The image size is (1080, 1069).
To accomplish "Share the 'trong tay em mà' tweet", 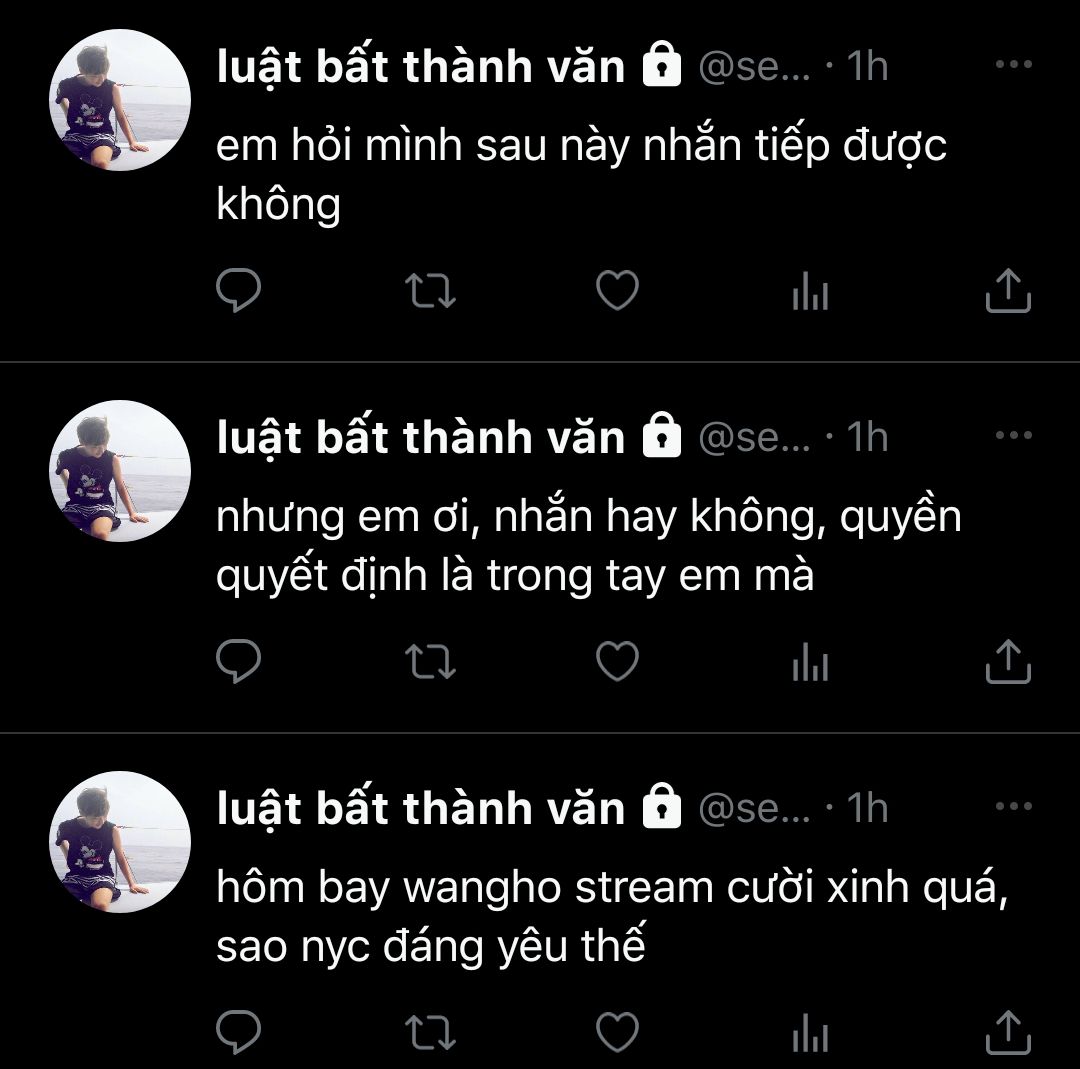I will [1008, 661].
